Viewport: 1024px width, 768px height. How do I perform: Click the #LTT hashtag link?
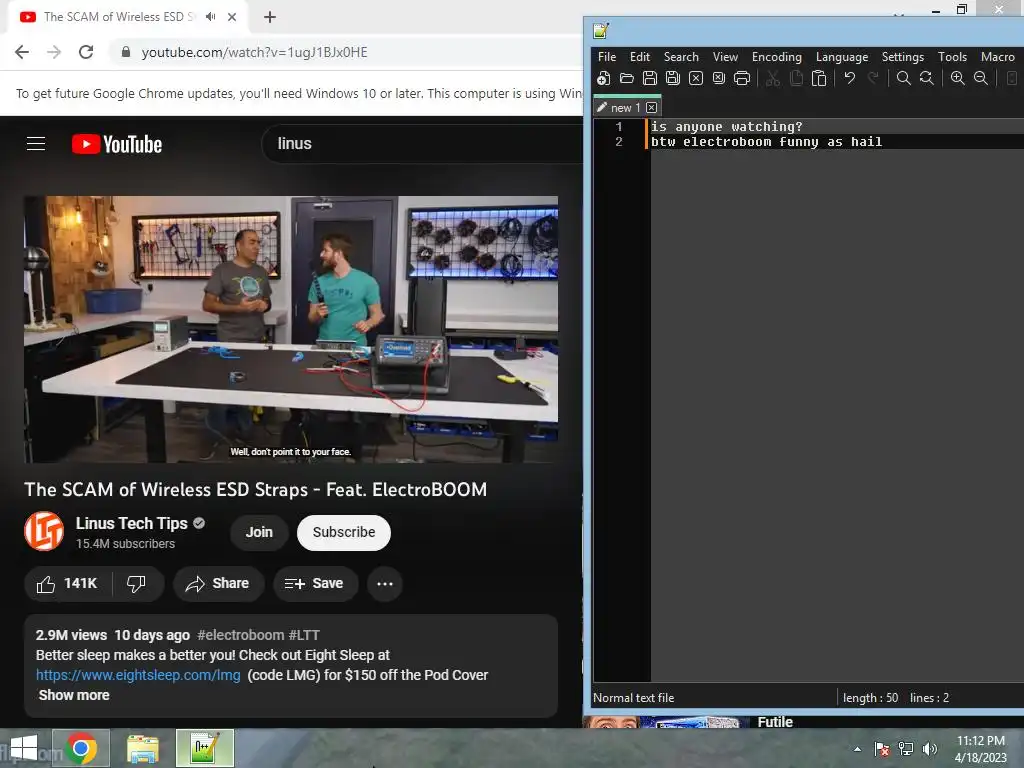pos(304,635)
